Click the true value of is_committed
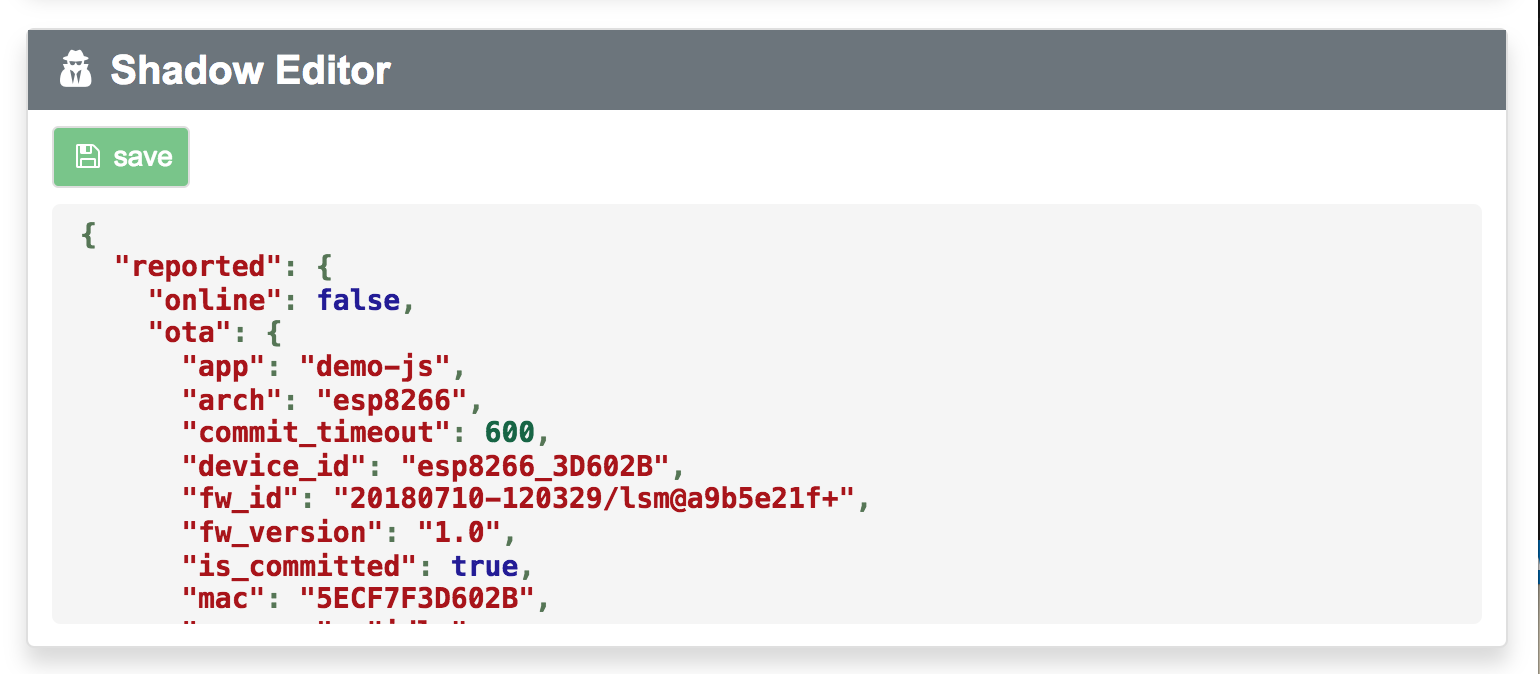Viewport: 1540px width, 674px height. click(x=484, y=566)
